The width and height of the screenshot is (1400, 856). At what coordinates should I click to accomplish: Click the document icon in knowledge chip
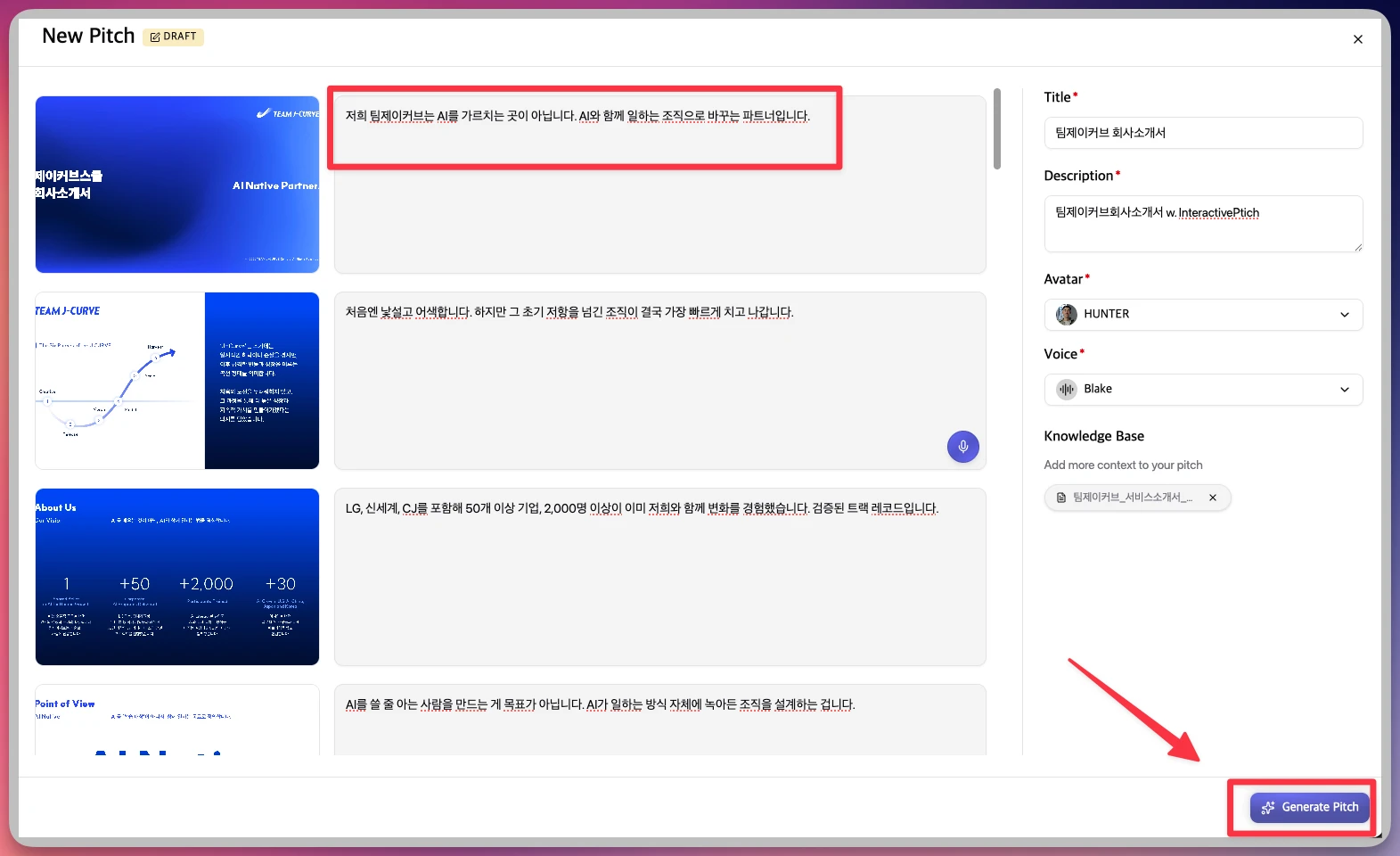(x=1060, y=498)
